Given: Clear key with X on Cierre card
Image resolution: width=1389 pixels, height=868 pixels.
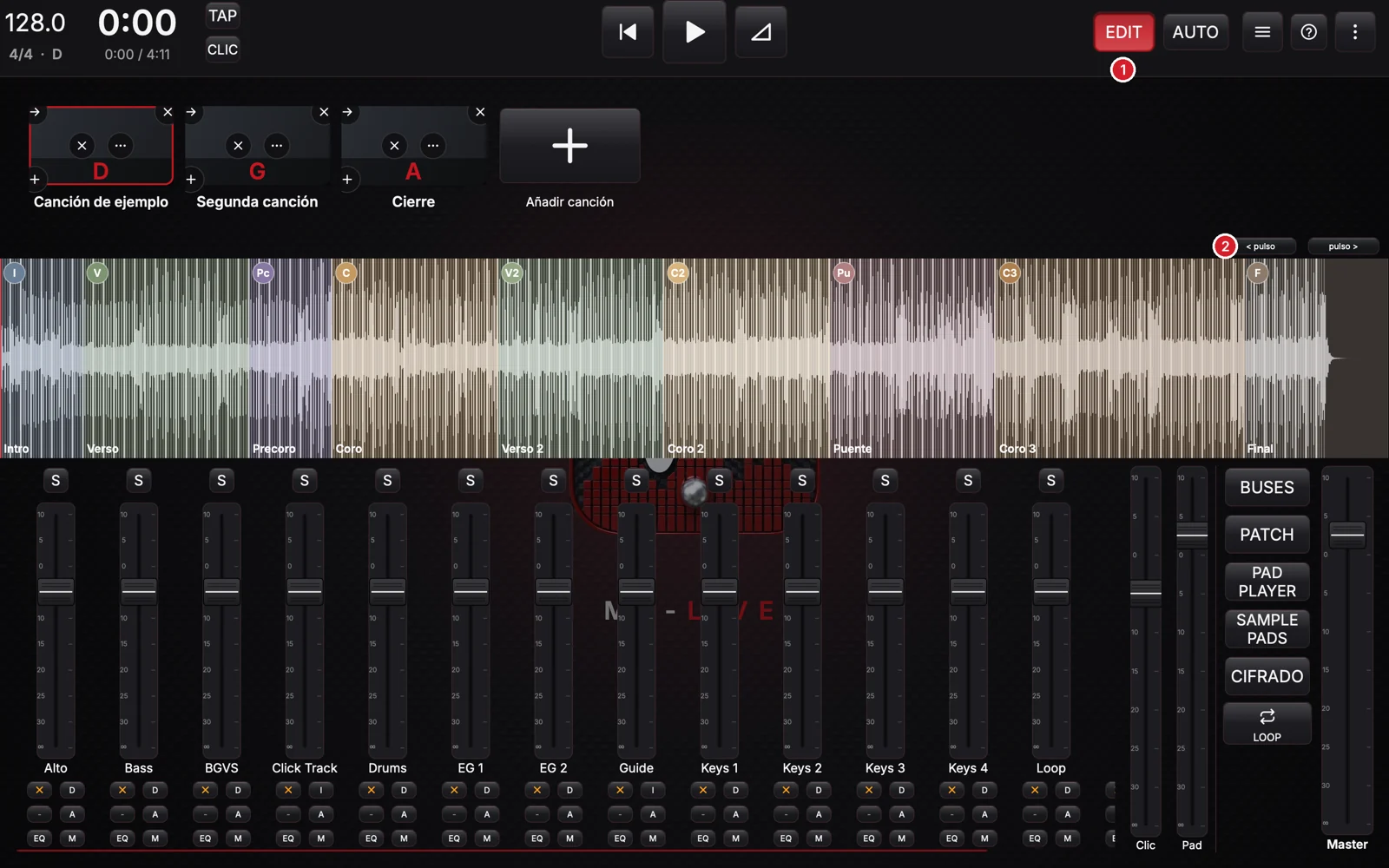Looking at the screenshot, I should 394,145.
